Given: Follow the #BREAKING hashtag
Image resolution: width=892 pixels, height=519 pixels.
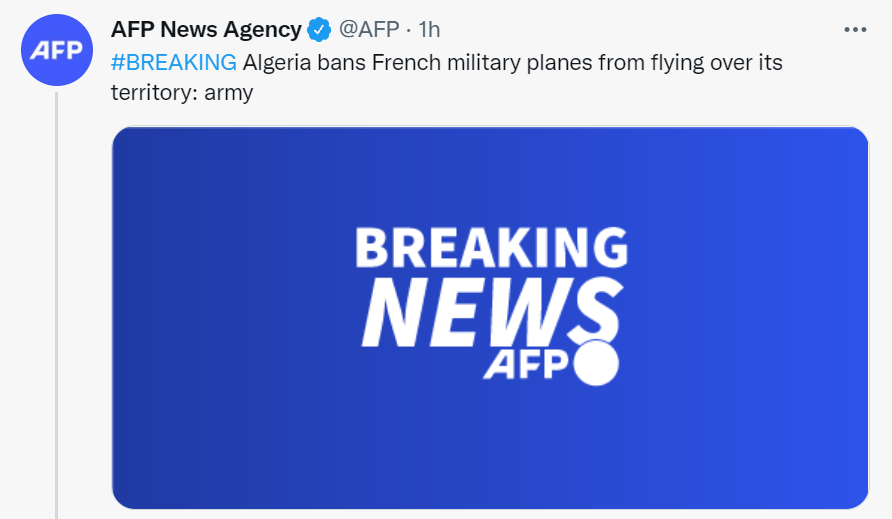Looking at the screenshot, I should tap(174, 62).
